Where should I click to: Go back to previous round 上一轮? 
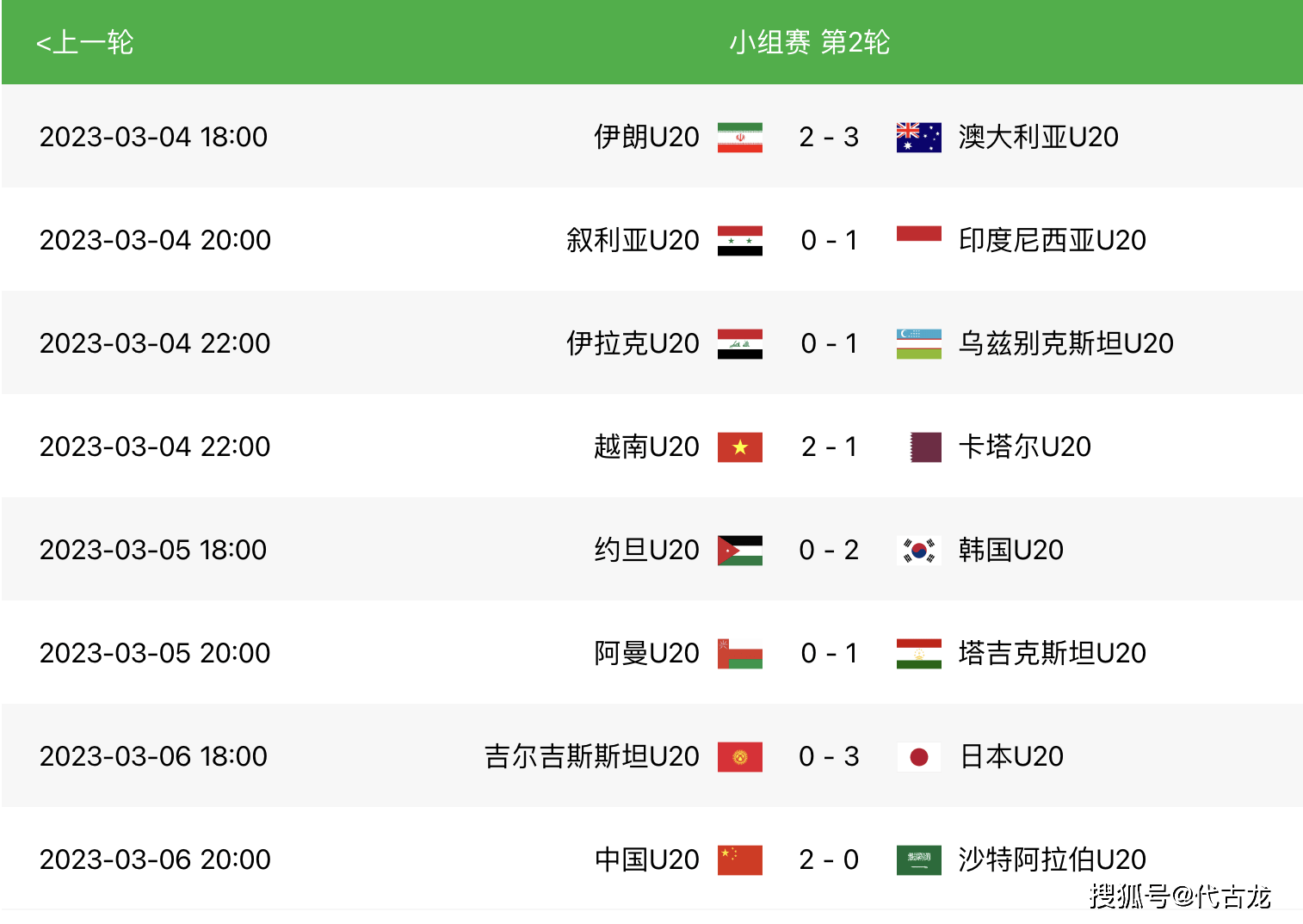(x=84, y=42)
